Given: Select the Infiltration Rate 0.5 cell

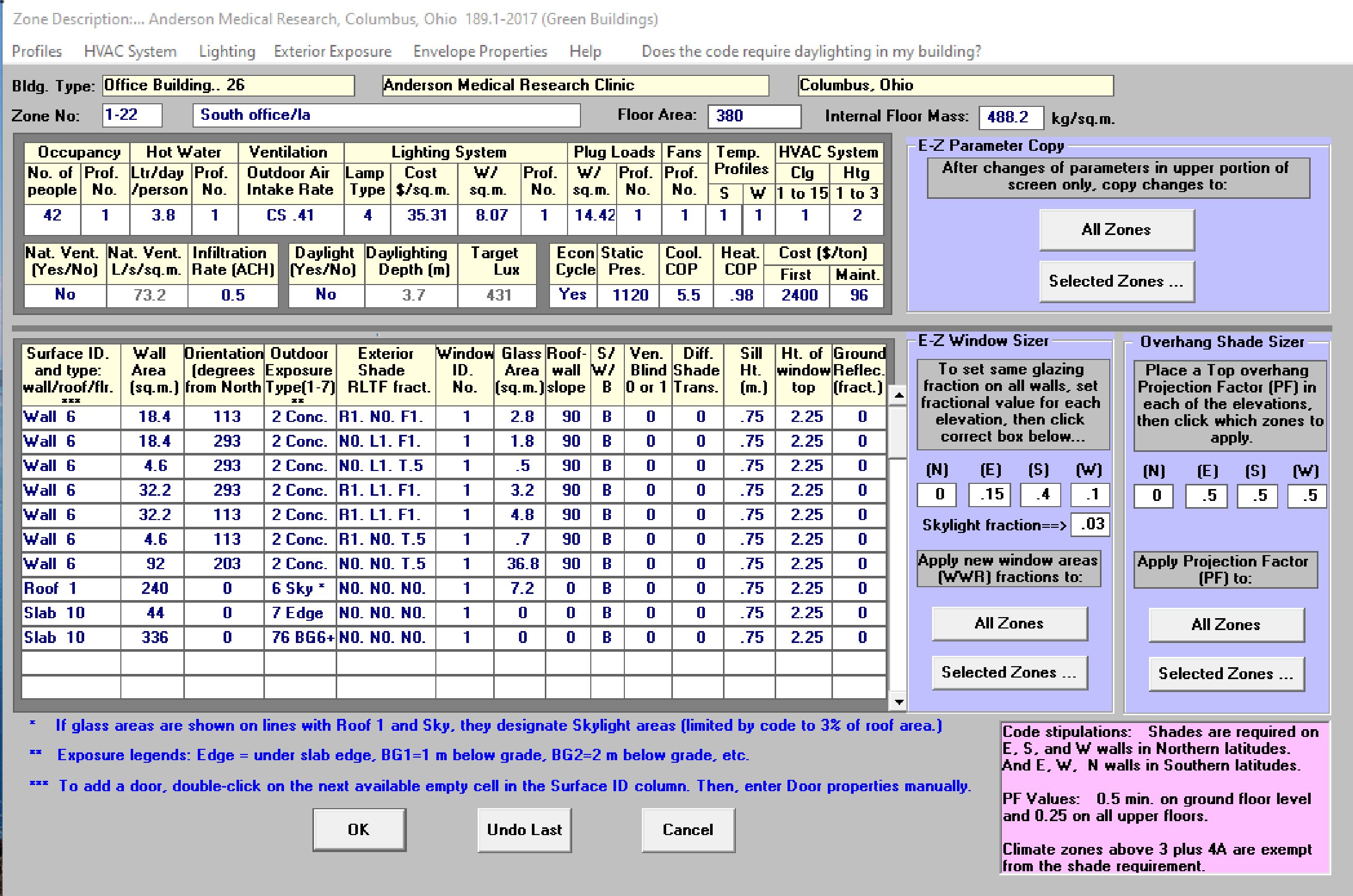Looking at the screenshot, I should (x=233, y=295).
